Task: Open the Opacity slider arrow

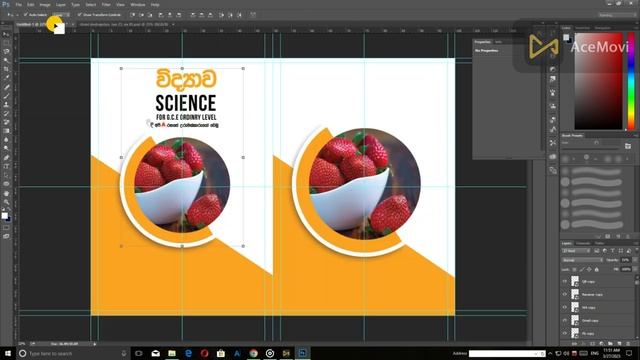Action: click(x=635, y=260)
